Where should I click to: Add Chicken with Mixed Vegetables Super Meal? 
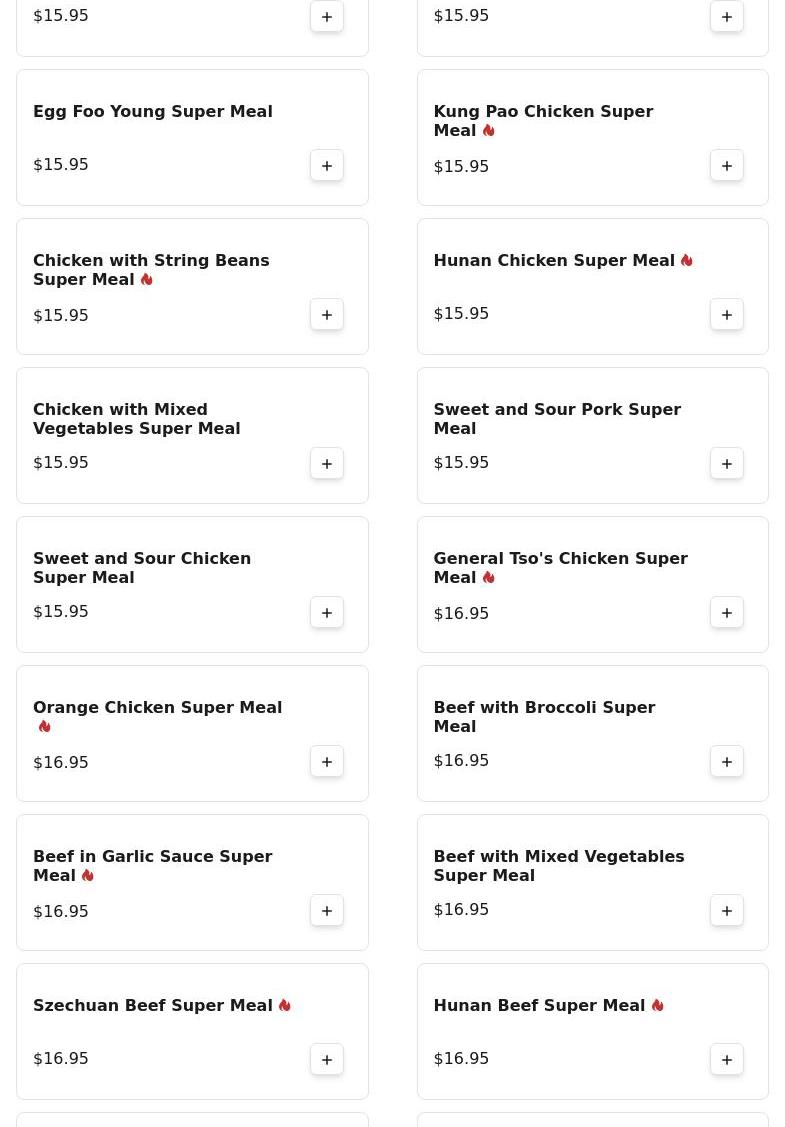(x=327, y=463)
